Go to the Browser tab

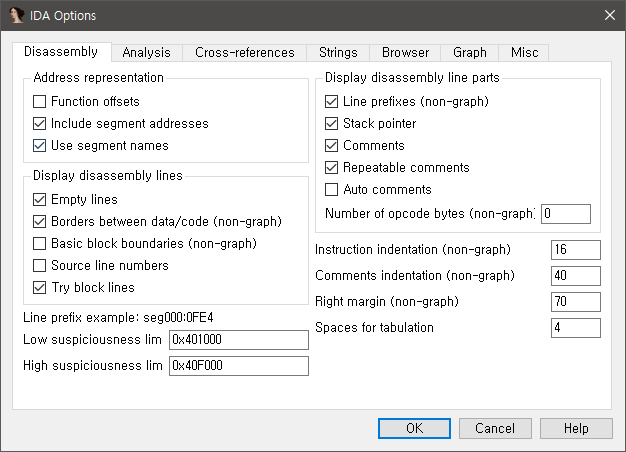405,53
